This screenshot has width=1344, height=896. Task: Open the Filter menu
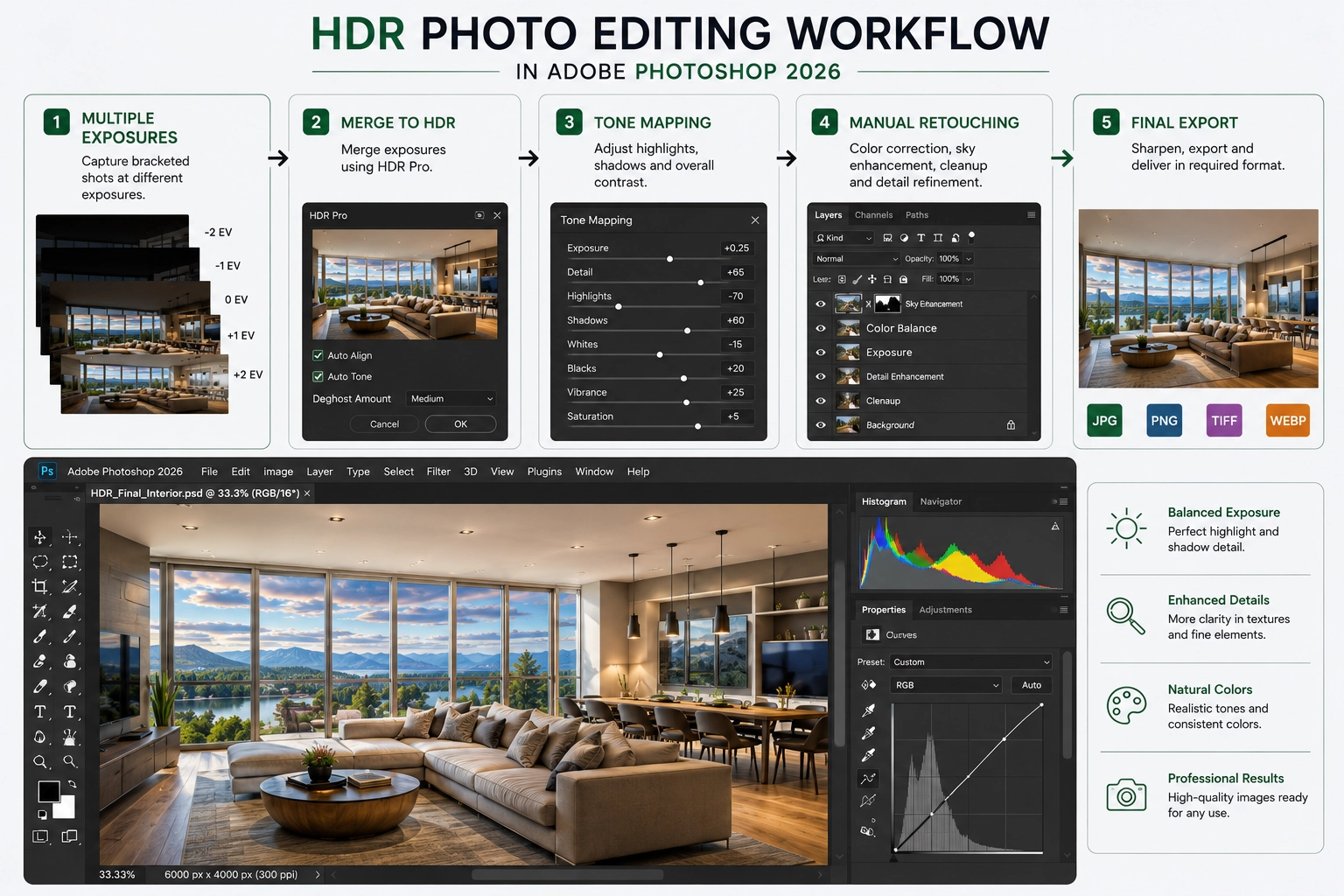point(438,472)
